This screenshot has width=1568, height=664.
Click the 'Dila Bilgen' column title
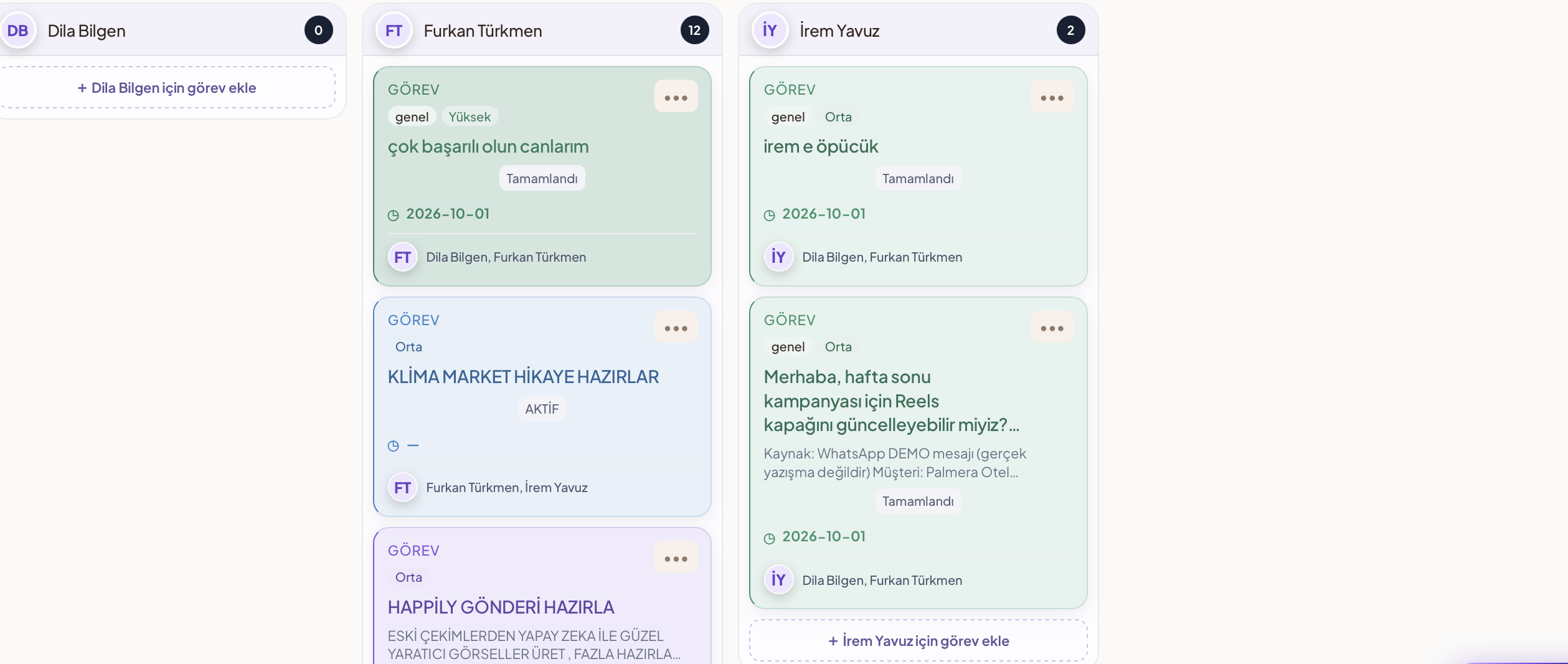(87, 31)
